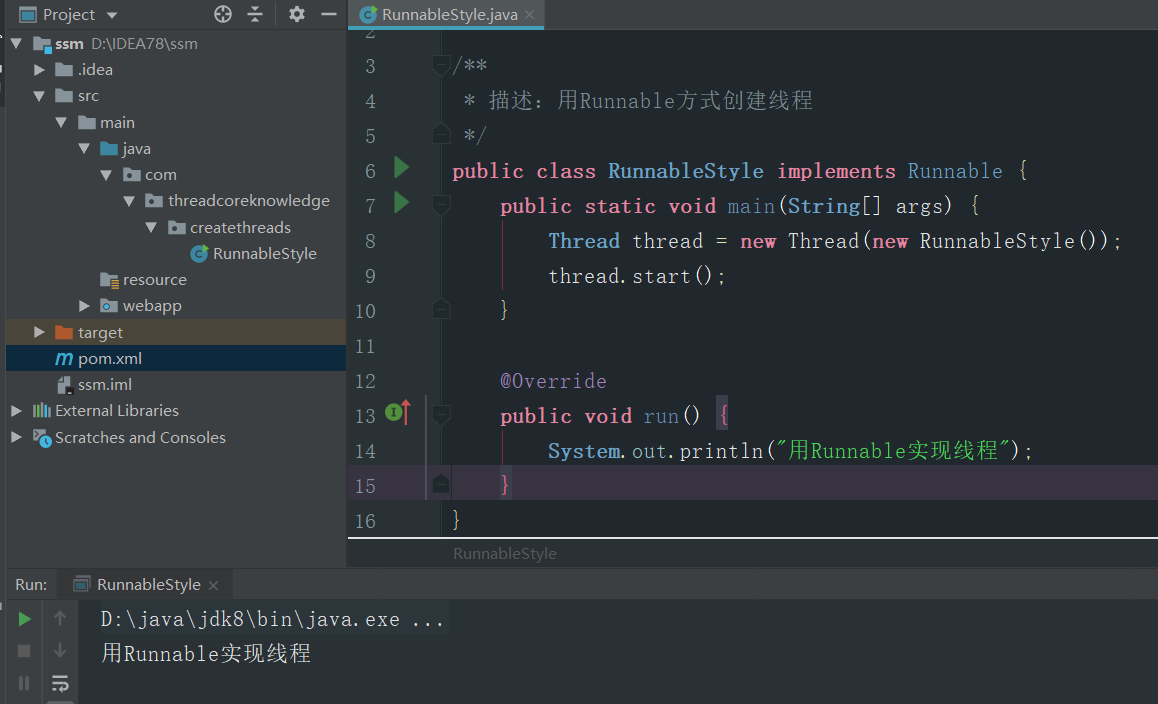
Task: Select the target folder row
Action: (x=176, y=332)
